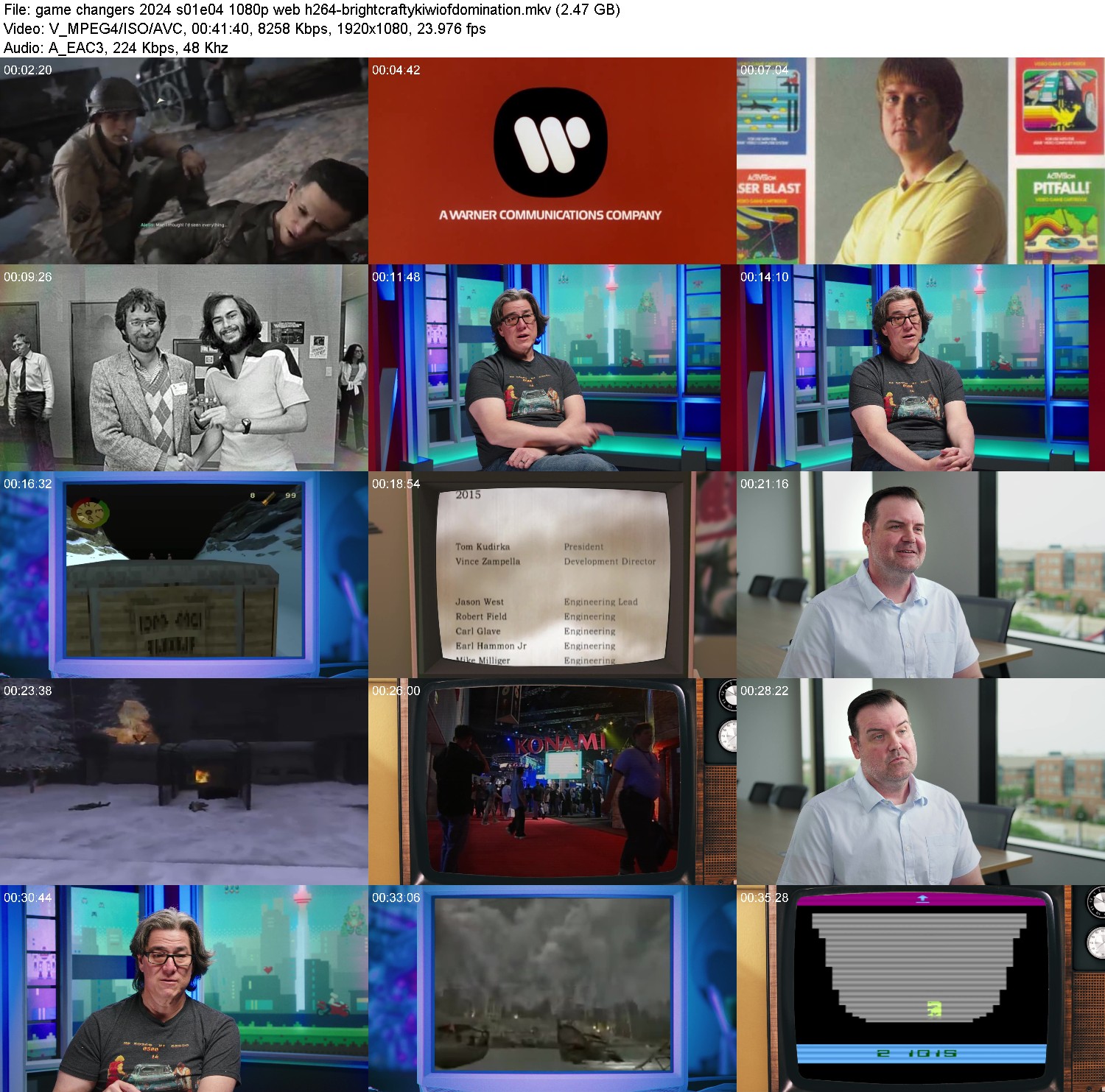This screenshot has height=1092, width=1105.
Task: Select the office interview thumbnail at 00:21:16
Action: pyautogui.click(x=921, y=575)
